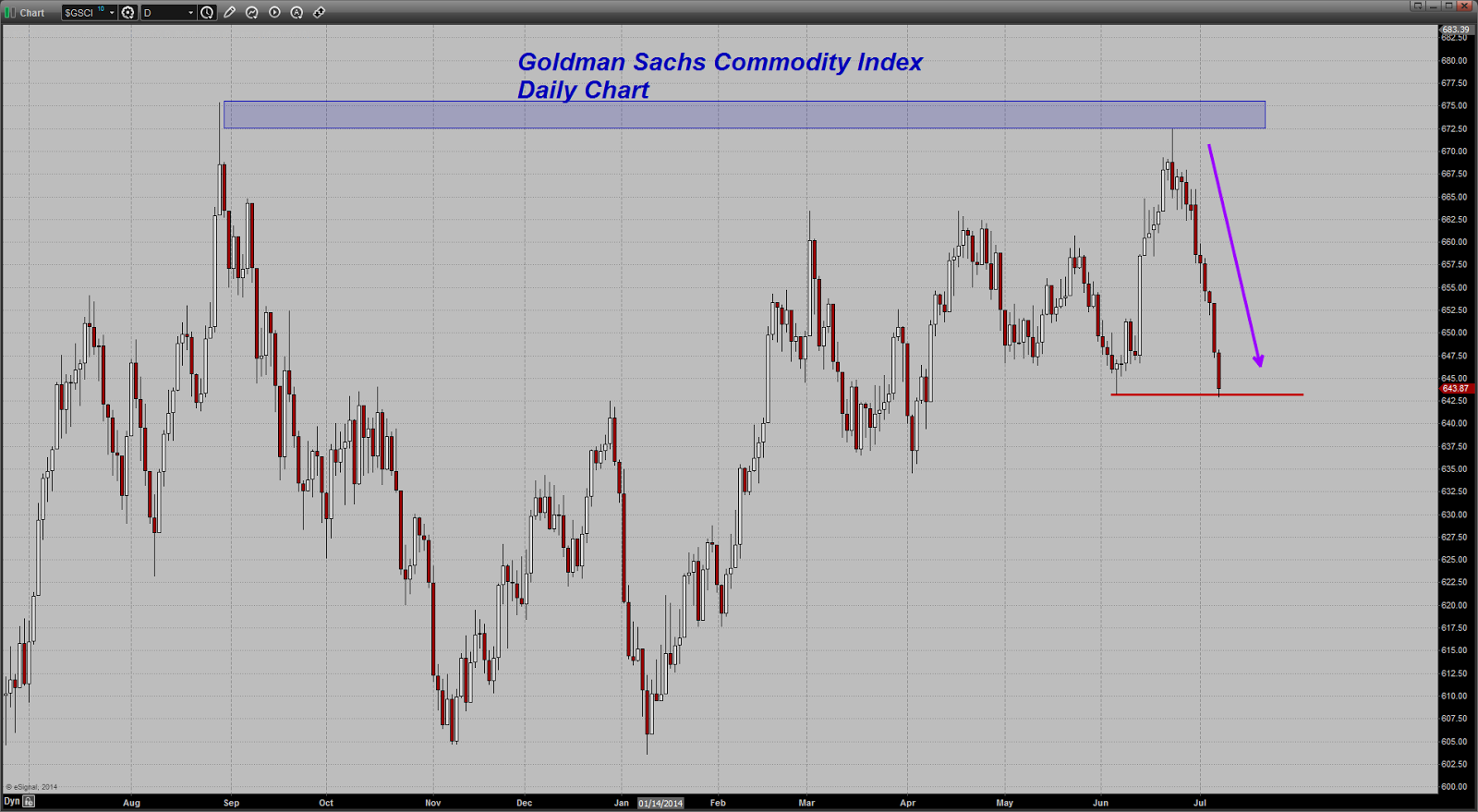1478x812 pixels.
Task: Maximize the chart window
Action: [x=1448, y=6]
